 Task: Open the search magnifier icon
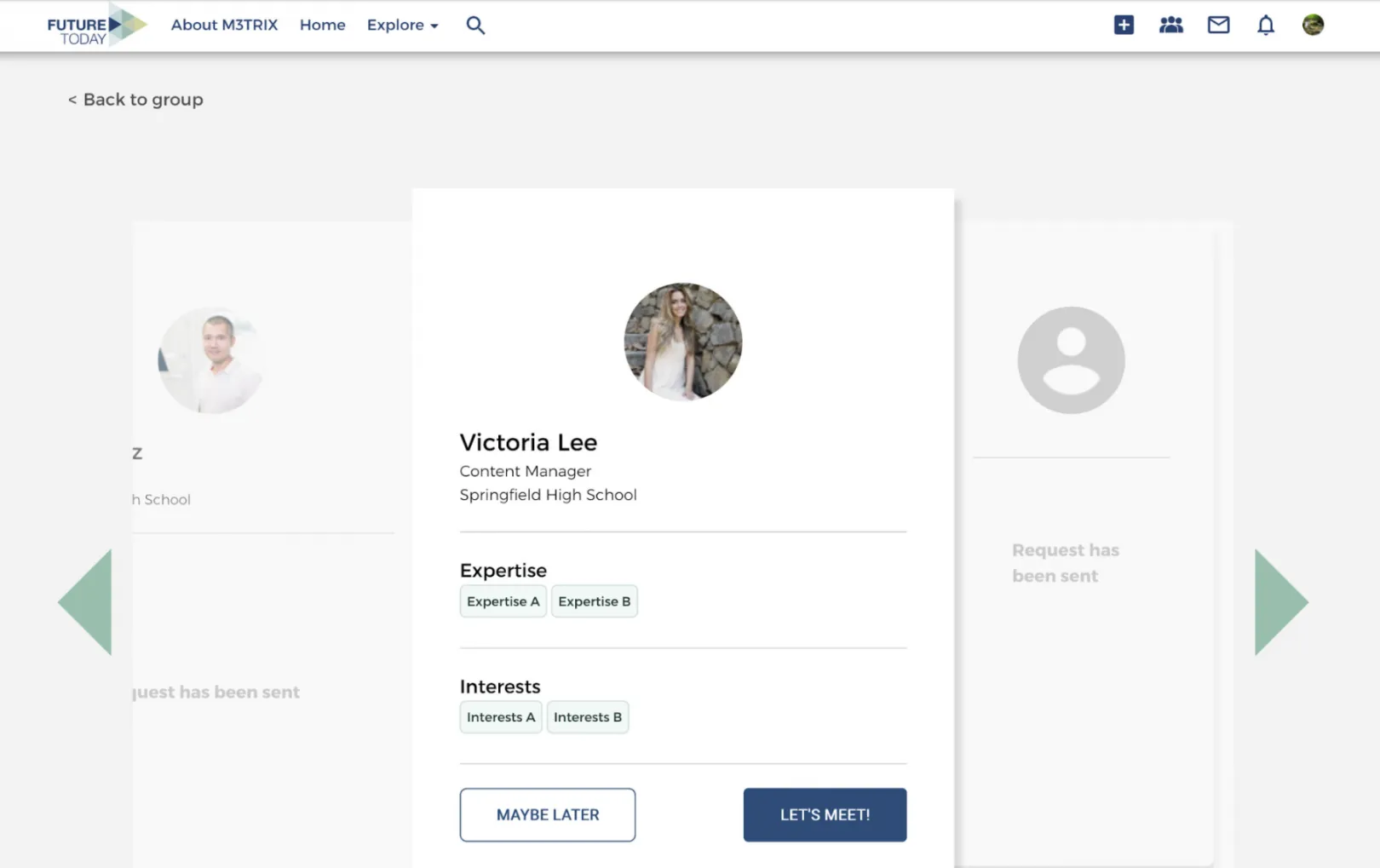(x=475, y=26)
